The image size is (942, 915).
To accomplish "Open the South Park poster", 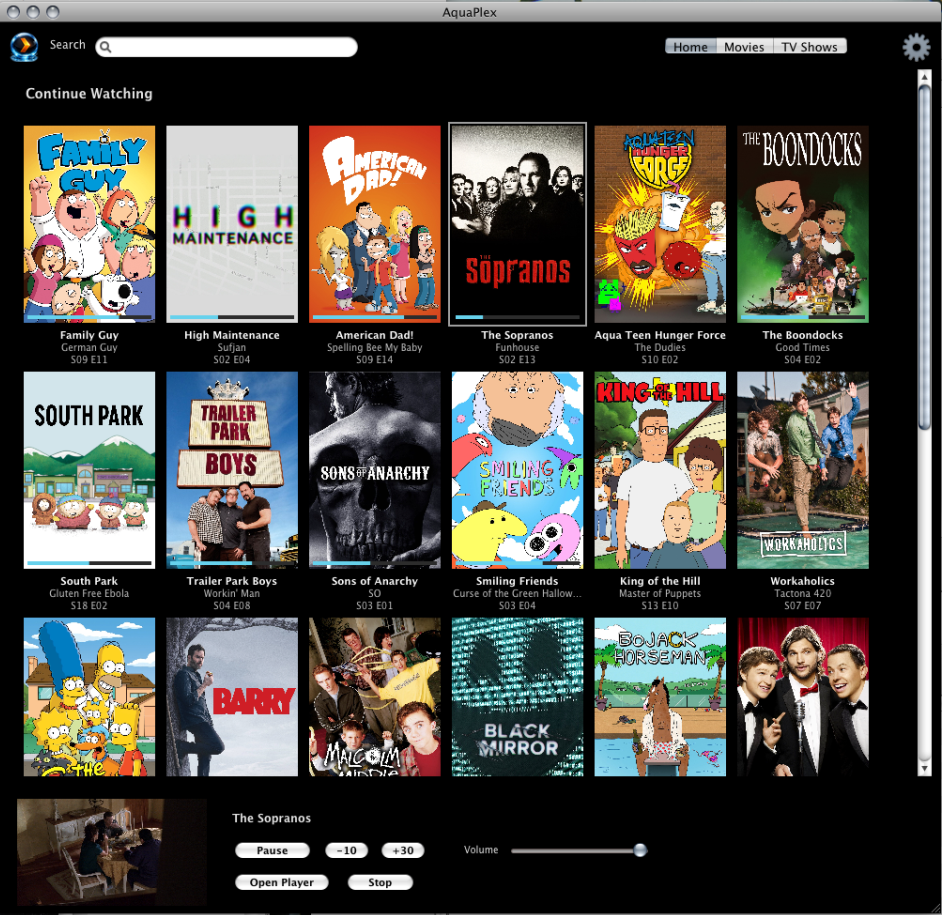I will 90,470.
